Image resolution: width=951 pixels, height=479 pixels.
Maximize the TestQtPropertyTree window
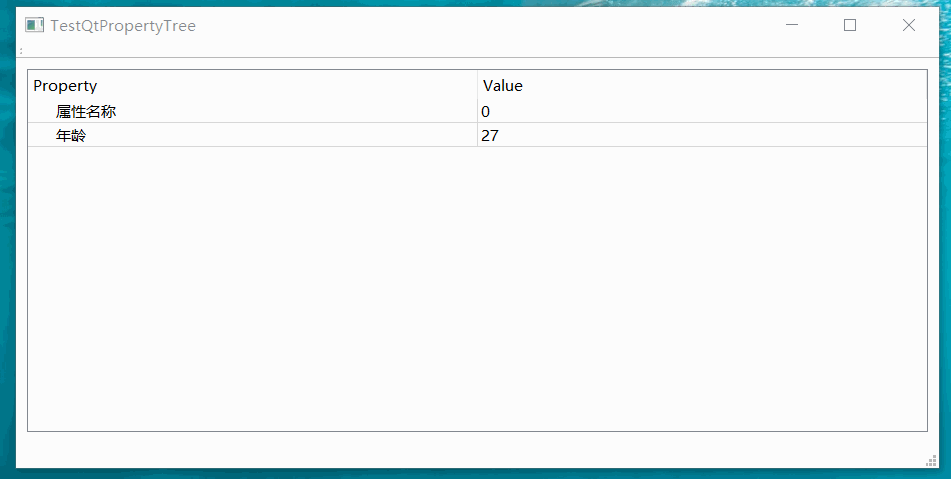pyautogui.click(x=850, y=25)
